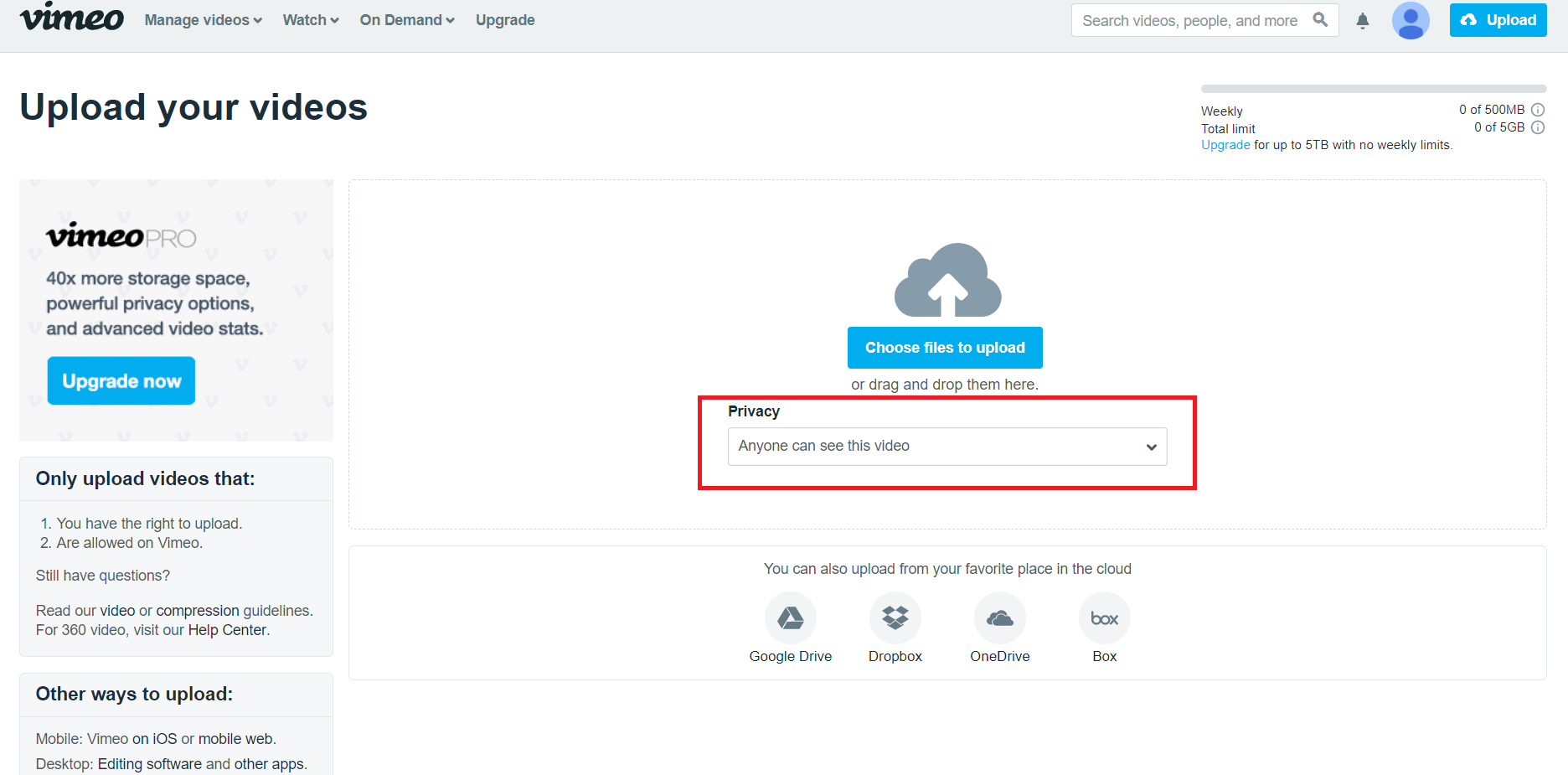The width and height of the screenshot is (1568, 775).
Task: Show info for Weekly 500MB limit
Action: coord(1538,110)
